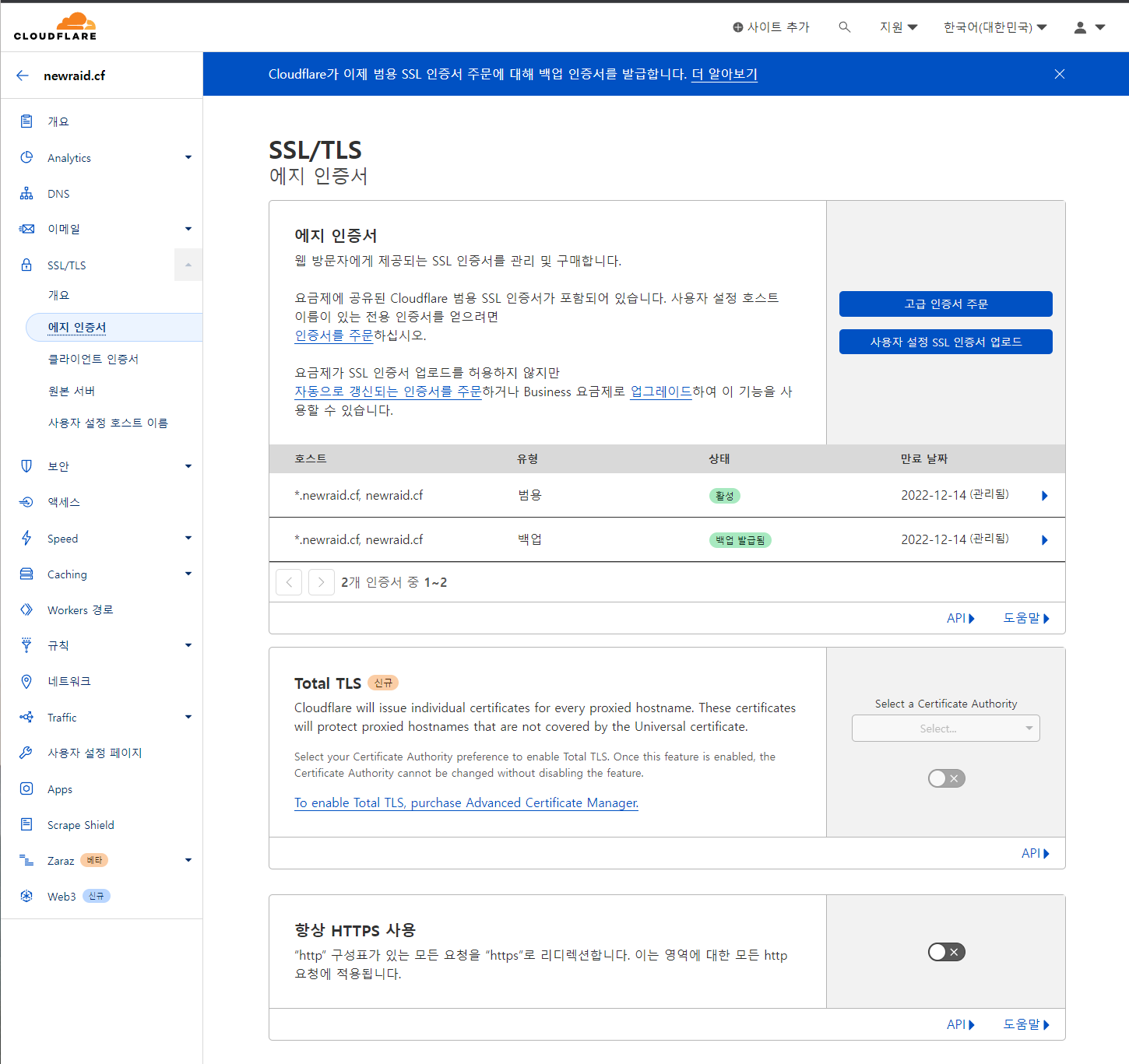Click 사용자 설정 SSL 인증서 업로드 button
Screen dimensions: 1129x1064
946,342
